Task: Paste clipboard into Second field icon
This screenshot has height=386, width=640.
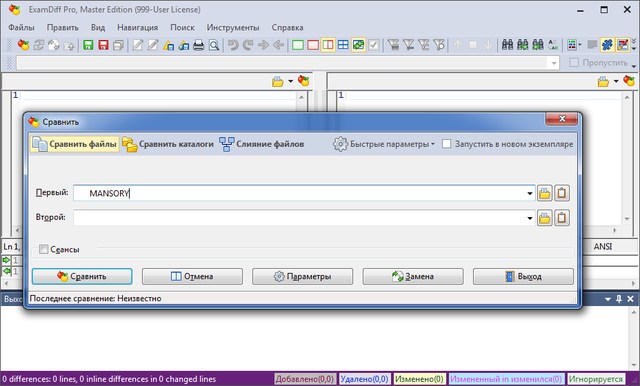Action: click(x=562, y=218)
